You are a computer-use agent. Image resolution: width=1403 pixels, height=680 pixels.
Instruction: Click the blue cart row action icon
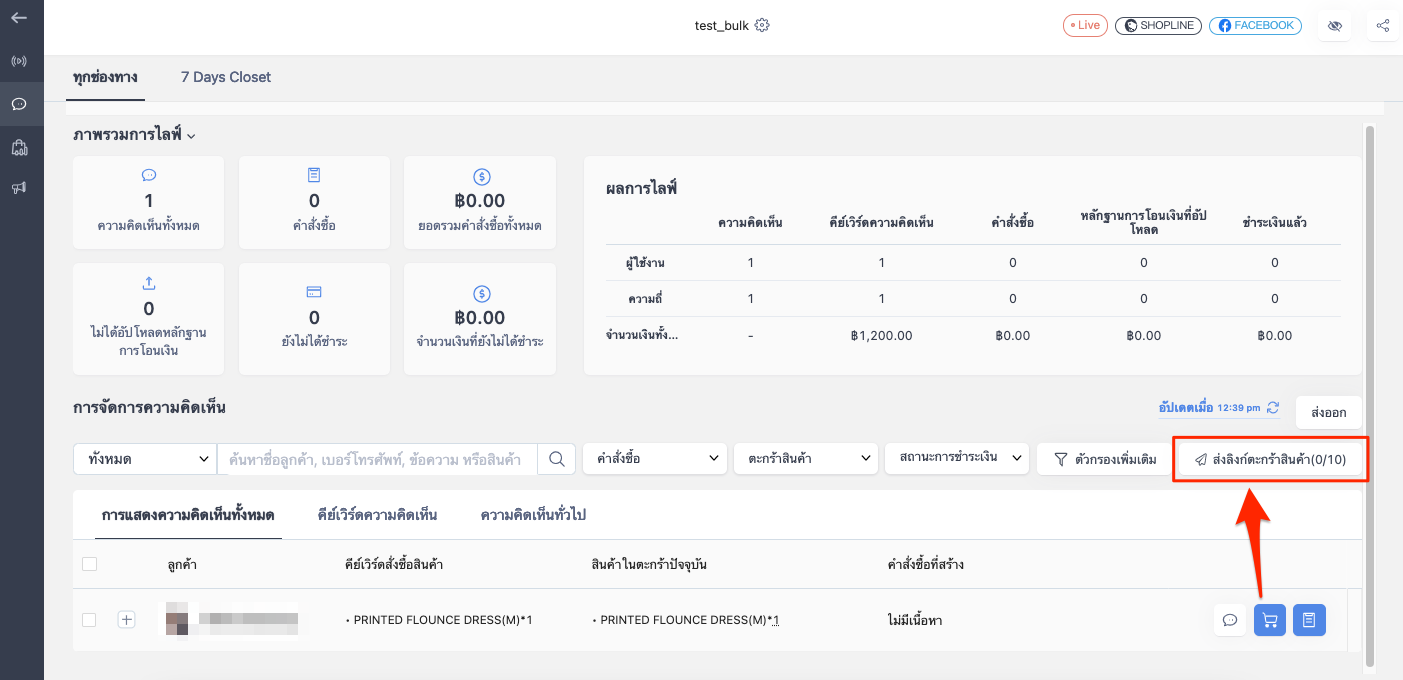[1270, 620]
